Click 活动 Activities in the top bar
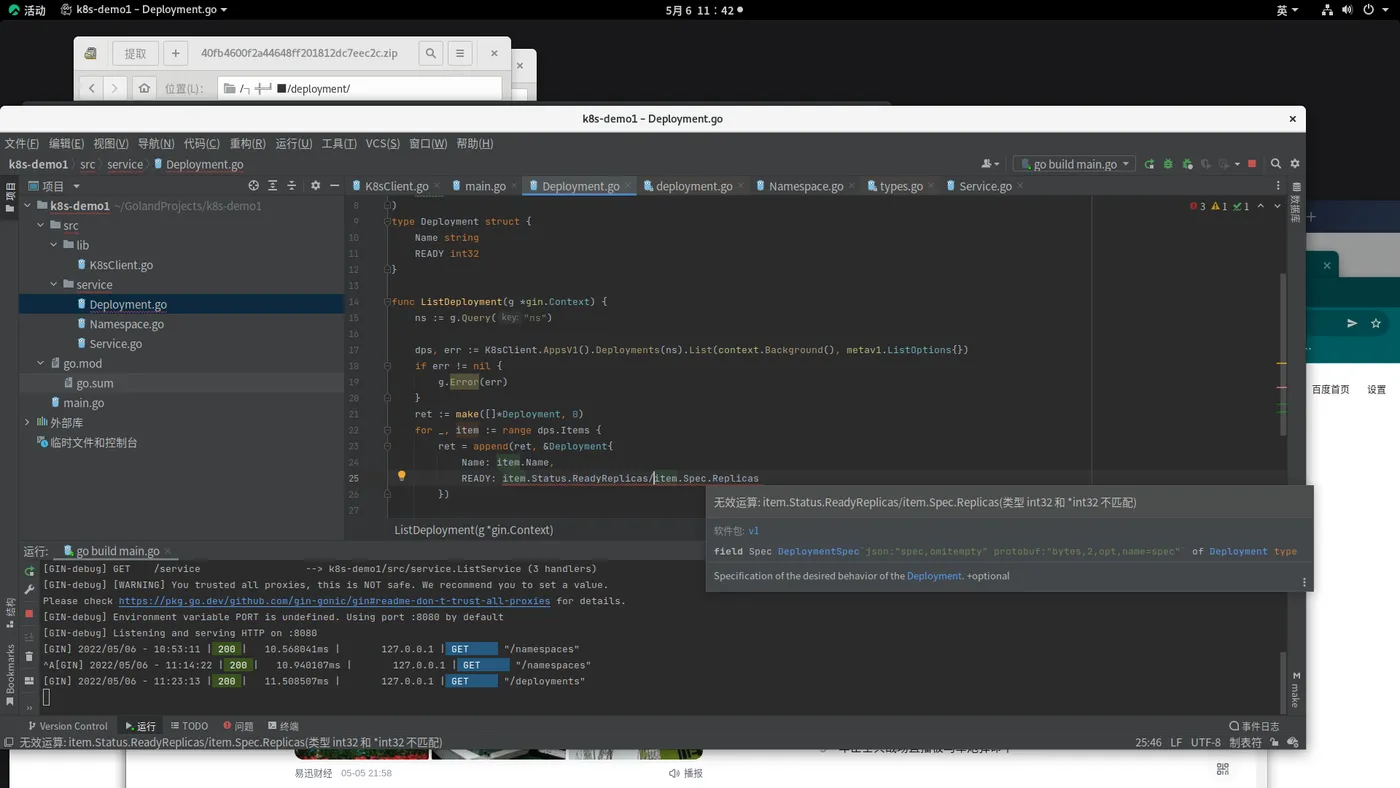 [x=27, y=10]
